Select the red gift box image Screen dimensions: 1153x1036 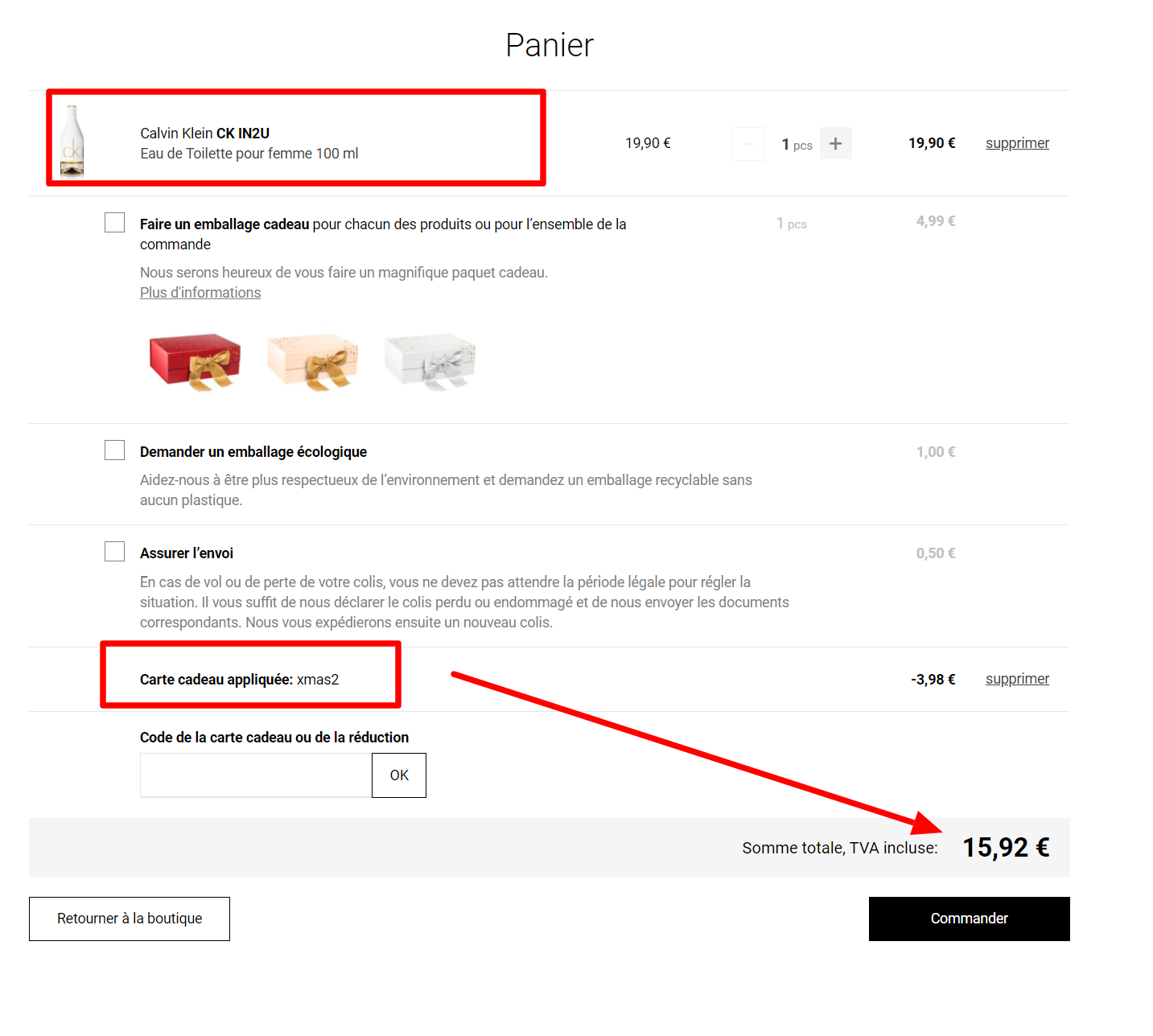click(195, 361)
